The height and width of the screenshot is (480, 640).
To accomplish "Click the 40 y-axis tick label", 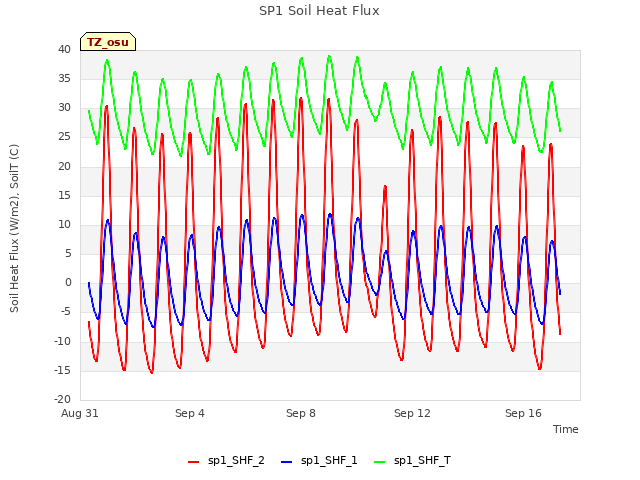I will click(x=64, y=50).
